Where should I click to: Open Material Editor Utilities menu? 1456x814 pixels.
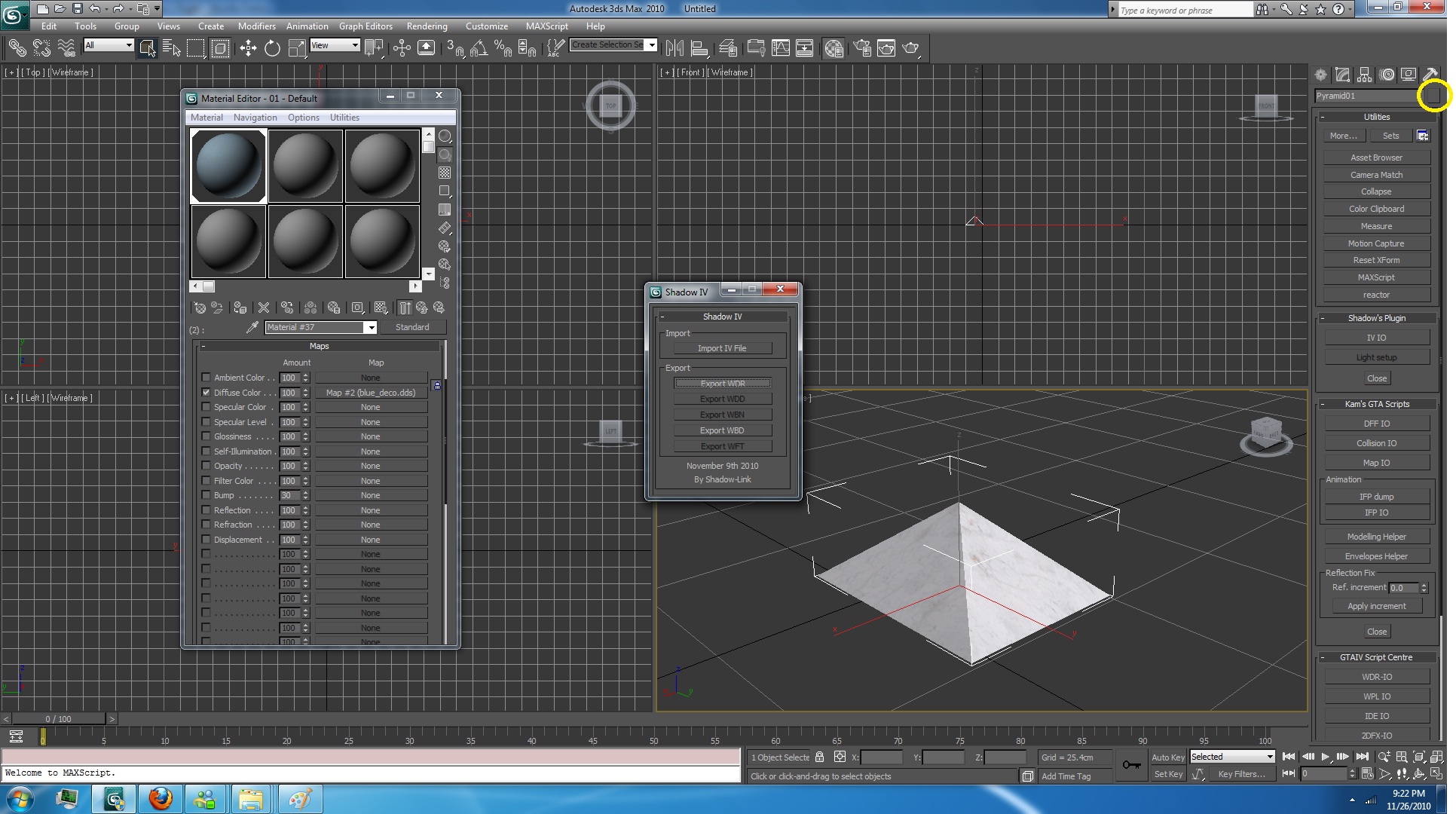(x=344, y=118)
